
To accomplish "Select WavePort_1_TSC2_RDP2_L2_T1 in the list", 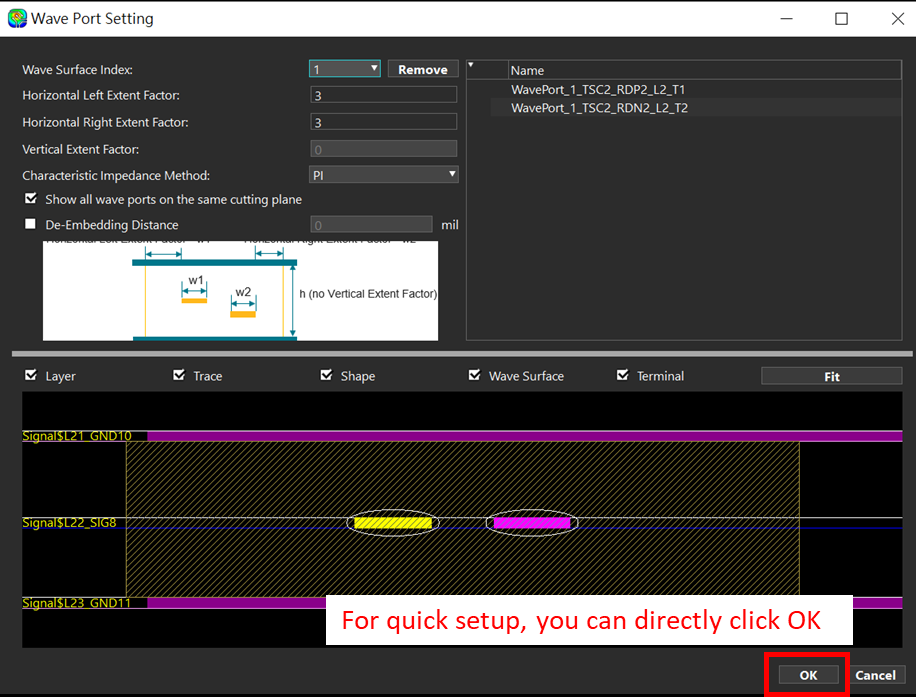I will pyautogui.click(x=598, y=89).
